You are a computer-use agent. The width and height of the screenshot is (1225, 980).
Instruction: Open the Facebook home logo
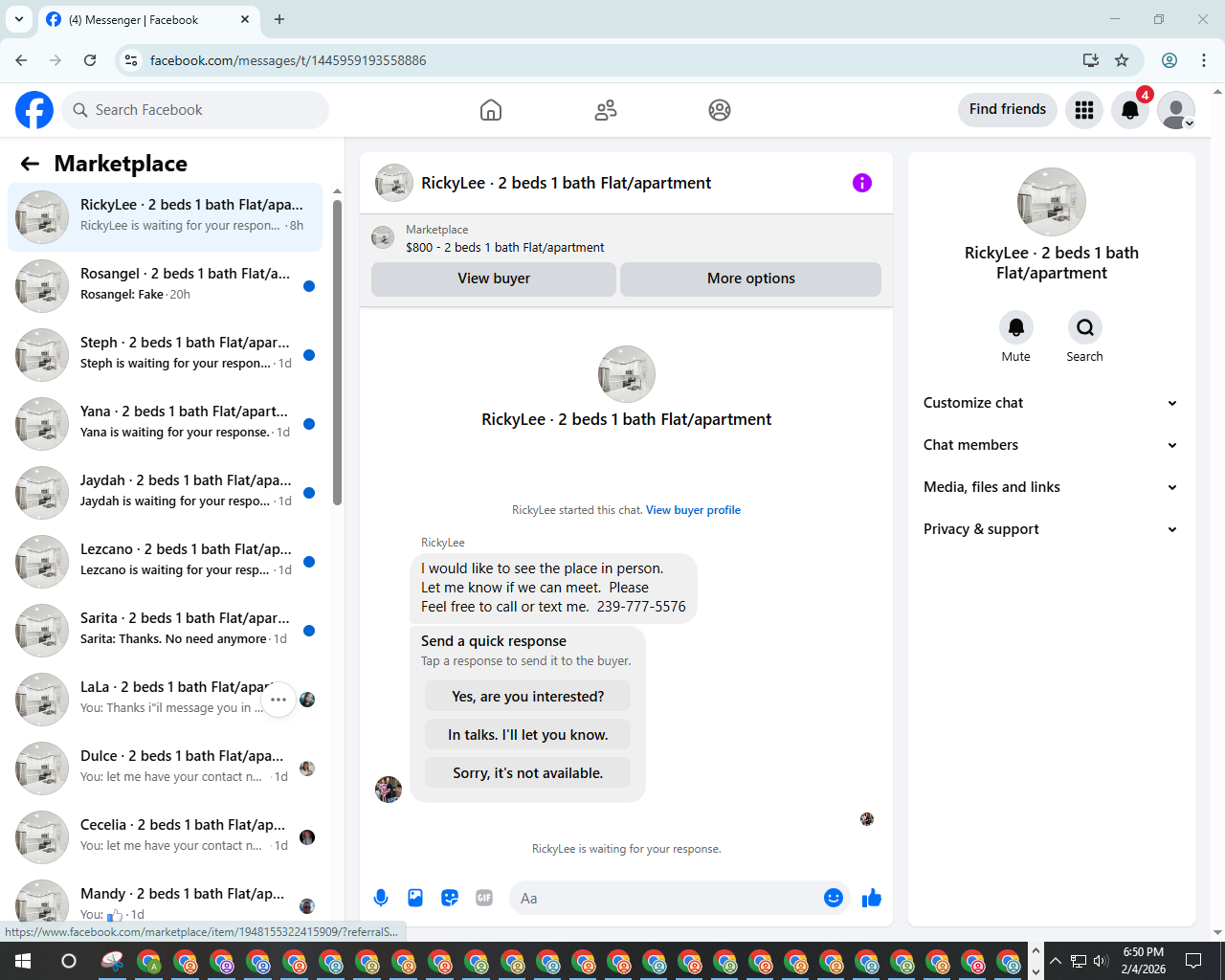tap(34, 110)
